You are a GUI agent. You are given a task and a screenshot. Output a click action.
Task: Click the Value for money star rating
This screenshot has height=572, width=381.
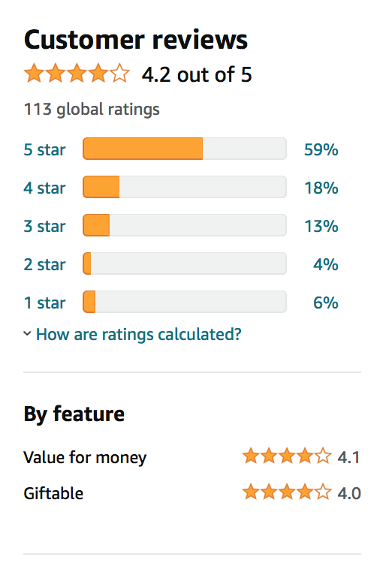coord(287,456)
